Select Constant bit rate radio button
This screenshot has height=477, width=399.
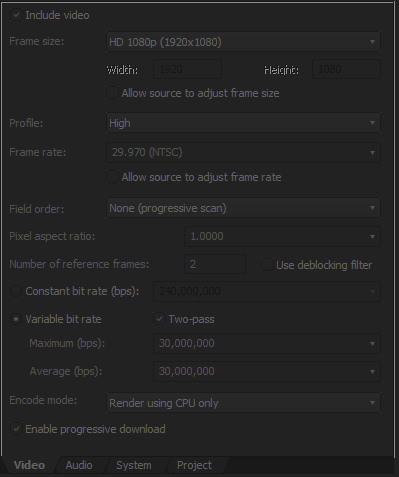tap(16, 291)
